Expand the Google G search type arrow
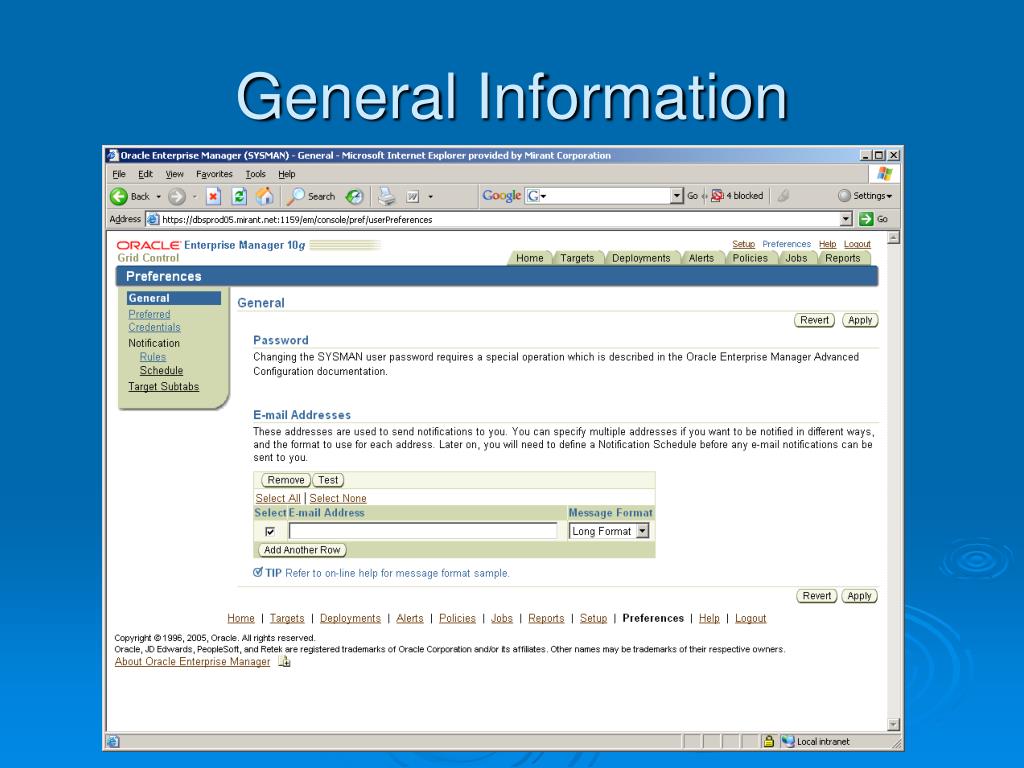 pos(543,196)
